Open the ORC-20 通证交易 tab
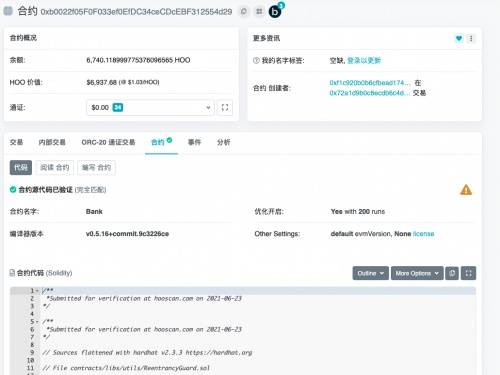The height and width of the screenshot is (375, 500). coord(108,142)
